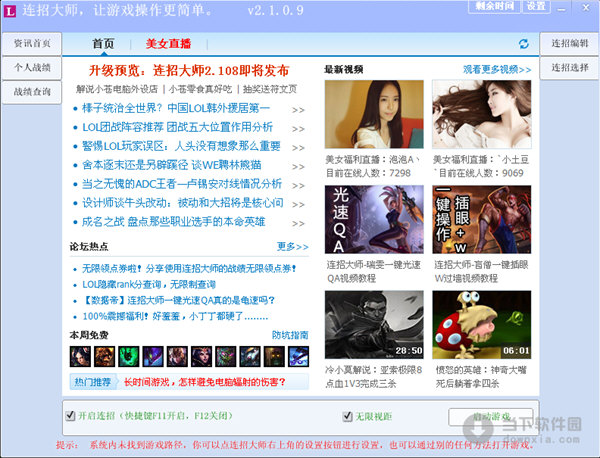Click the purple L app logo
The height and width of the screenshot is (458, 600).
(x=10, y=11)
